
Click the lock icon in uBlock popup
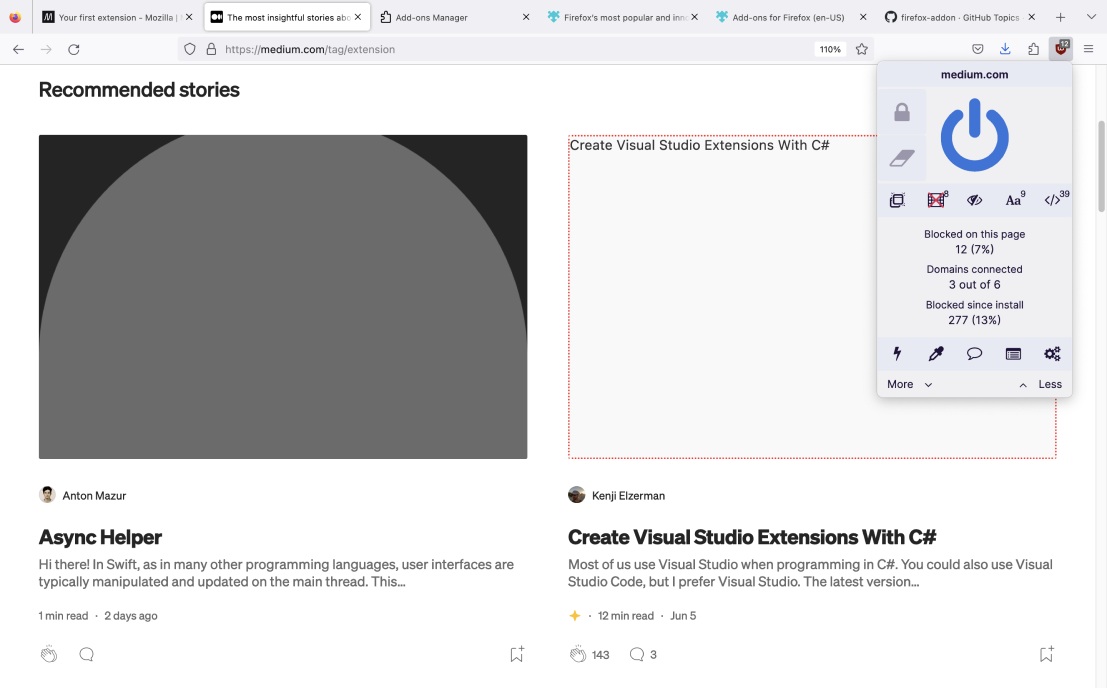[902, 112]
